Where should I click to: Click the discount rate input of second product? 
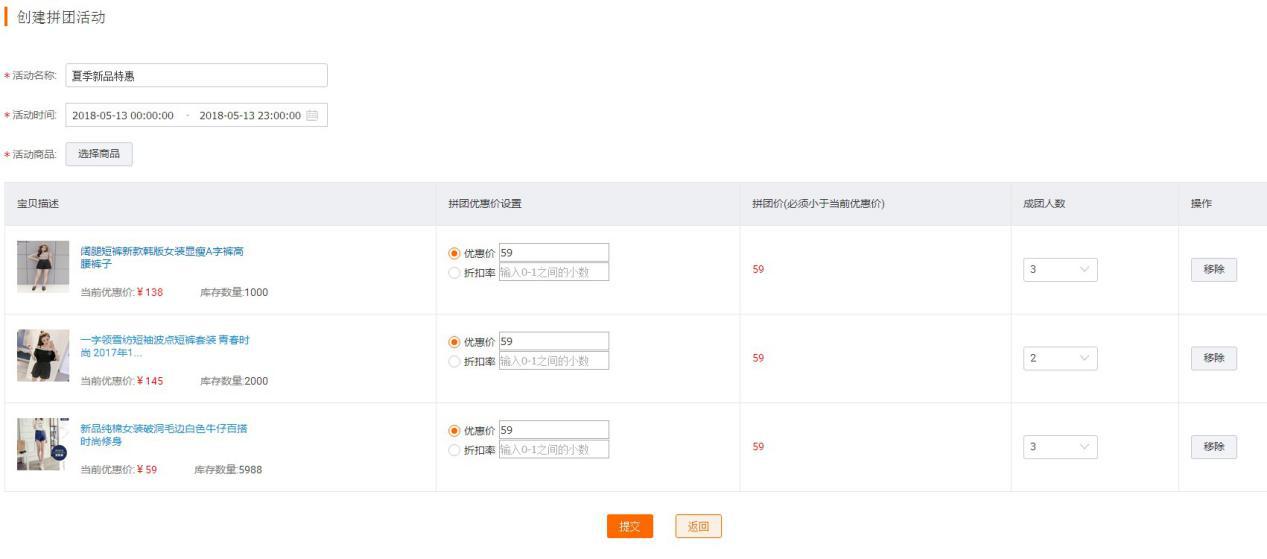(x=553, y=361)
